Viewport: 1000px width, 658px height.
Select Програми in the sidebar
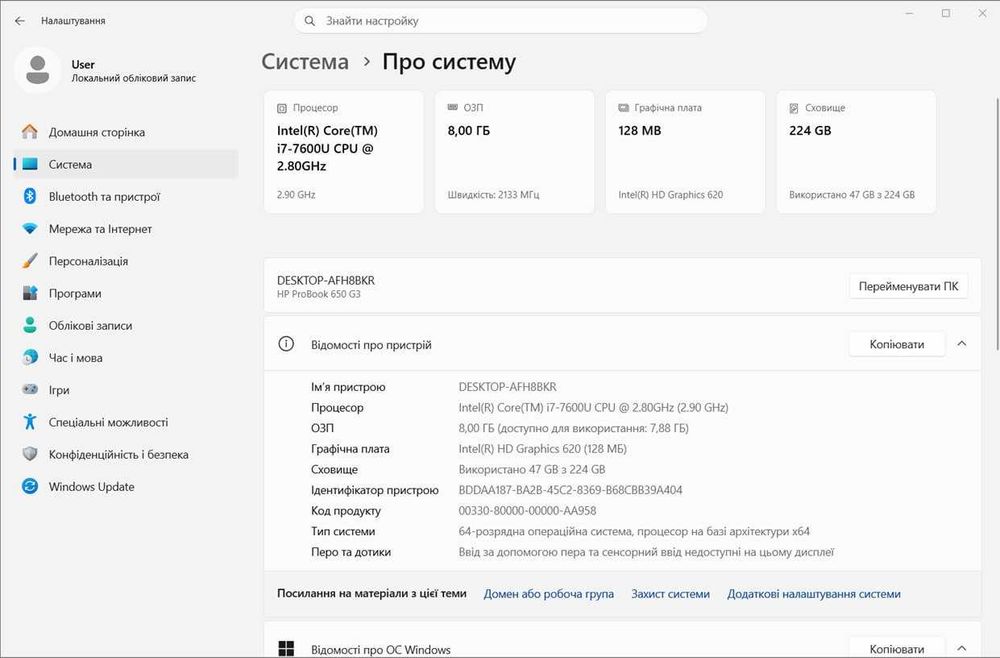click(x=126, y=293)
